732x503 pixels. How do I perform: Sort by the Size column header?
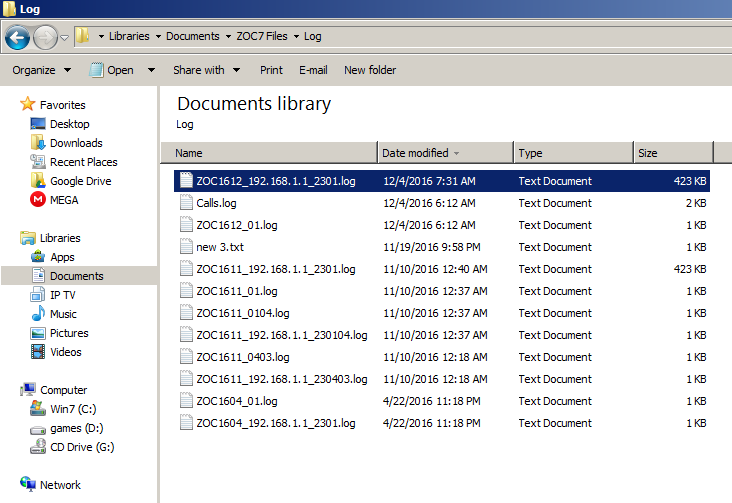click(674, 153)
